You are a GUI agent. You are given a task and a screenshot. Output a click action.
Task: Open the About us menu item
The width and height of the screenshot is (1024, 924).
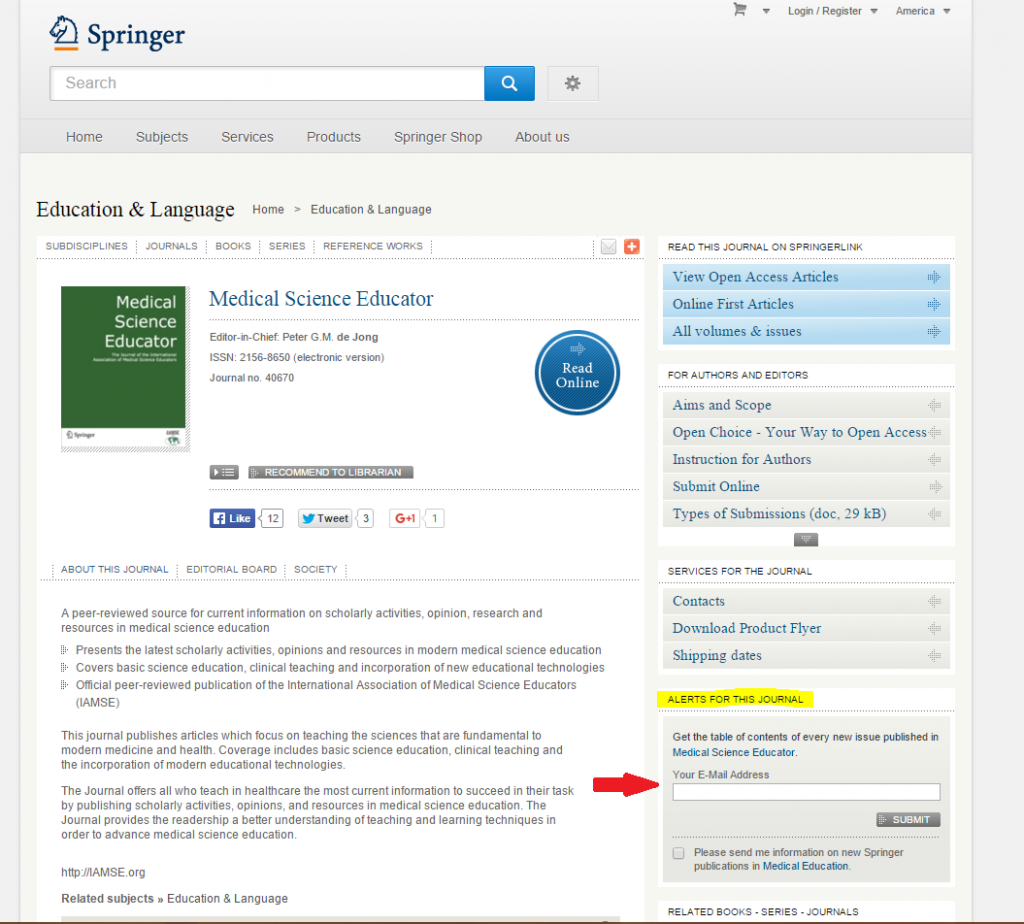point(542,137)
